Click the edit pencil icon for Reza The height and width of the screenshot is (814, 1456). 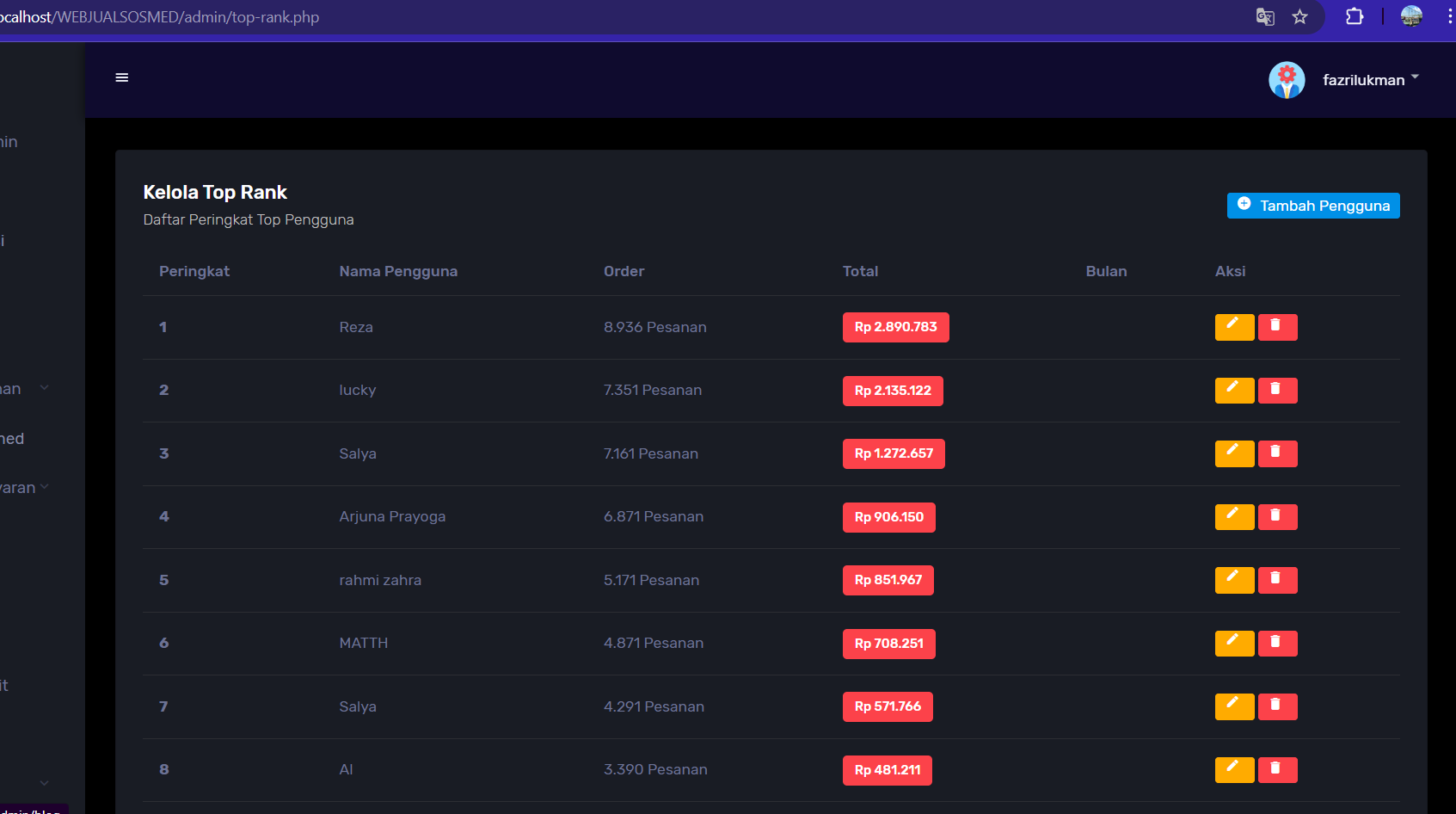click(x=1233, y=327)
